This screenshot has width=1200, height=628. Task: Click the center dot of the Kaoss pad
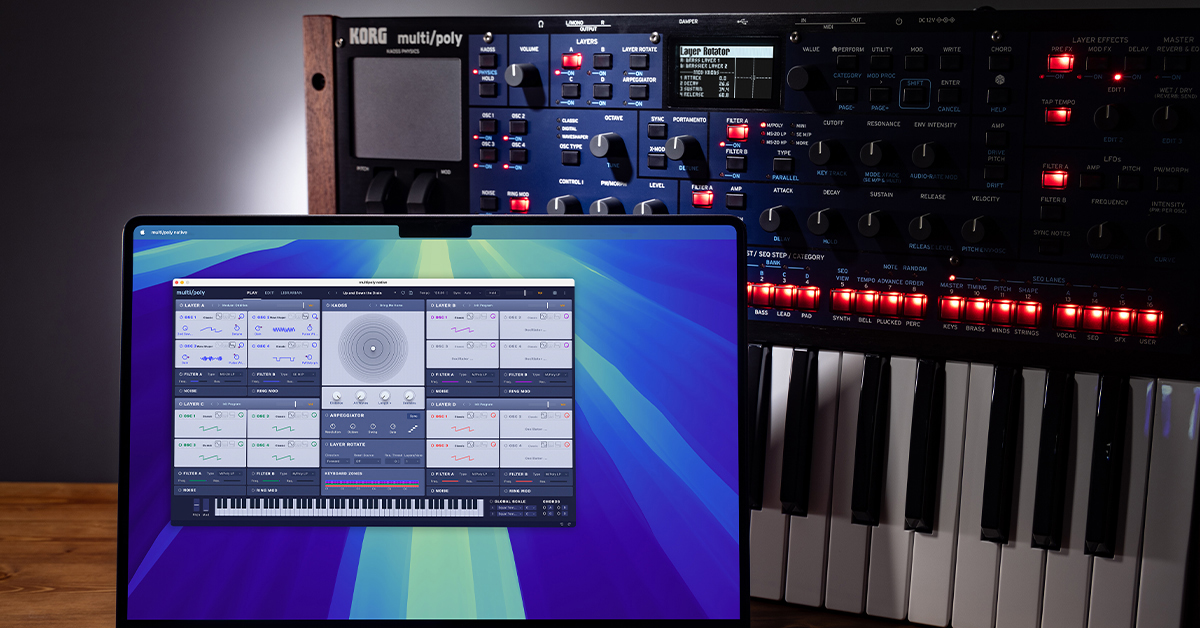[373, 348]
